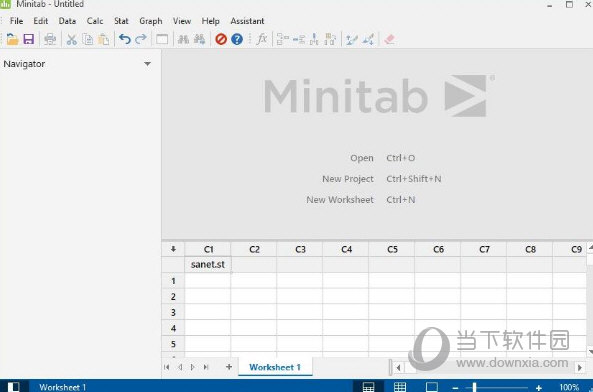The height and width of the screenshot is (392, 593).
Task: Click Worksheet 1 label in status bar
Action: coord(62,387)
